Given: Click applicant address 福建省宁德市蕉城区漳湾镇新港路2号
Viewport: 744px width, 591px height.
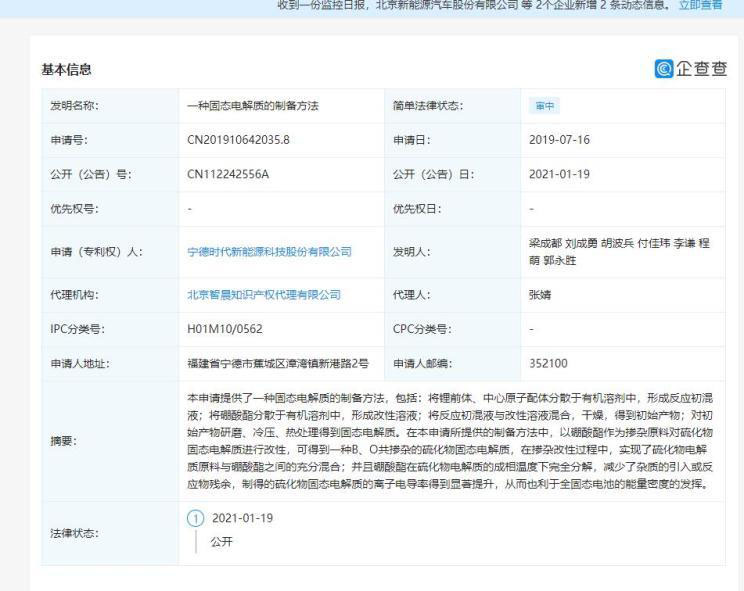Looking at the screenshot, I should click(x=278, y=363).
